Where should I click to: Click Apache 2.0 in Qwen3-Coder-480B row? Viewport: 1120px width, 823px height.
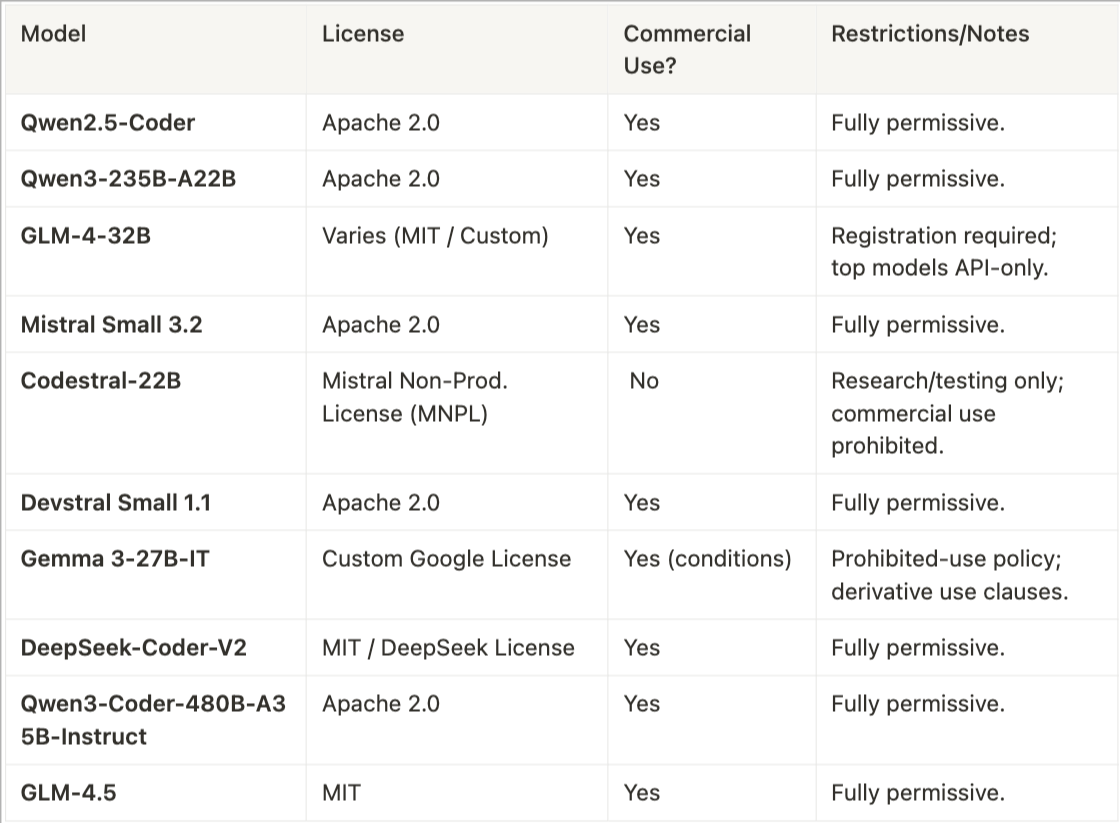click(x=381, y=704)
